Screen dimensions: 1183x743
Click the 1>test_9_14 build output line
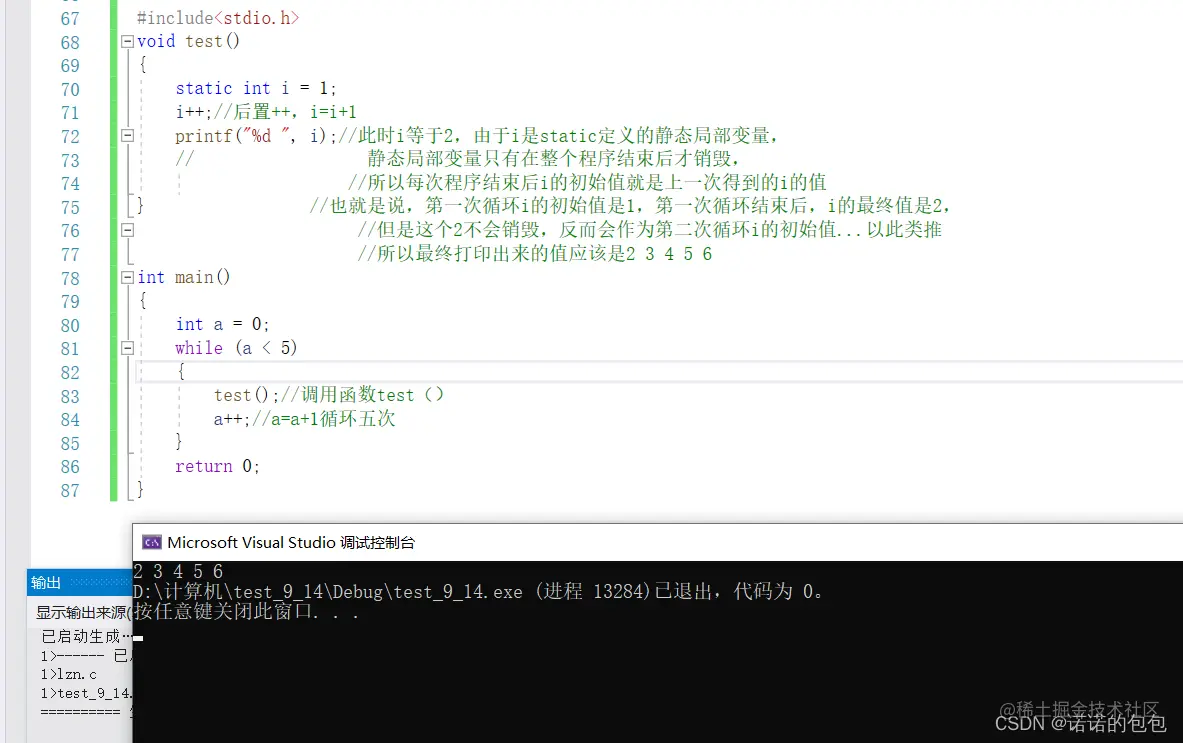point(86,693)
